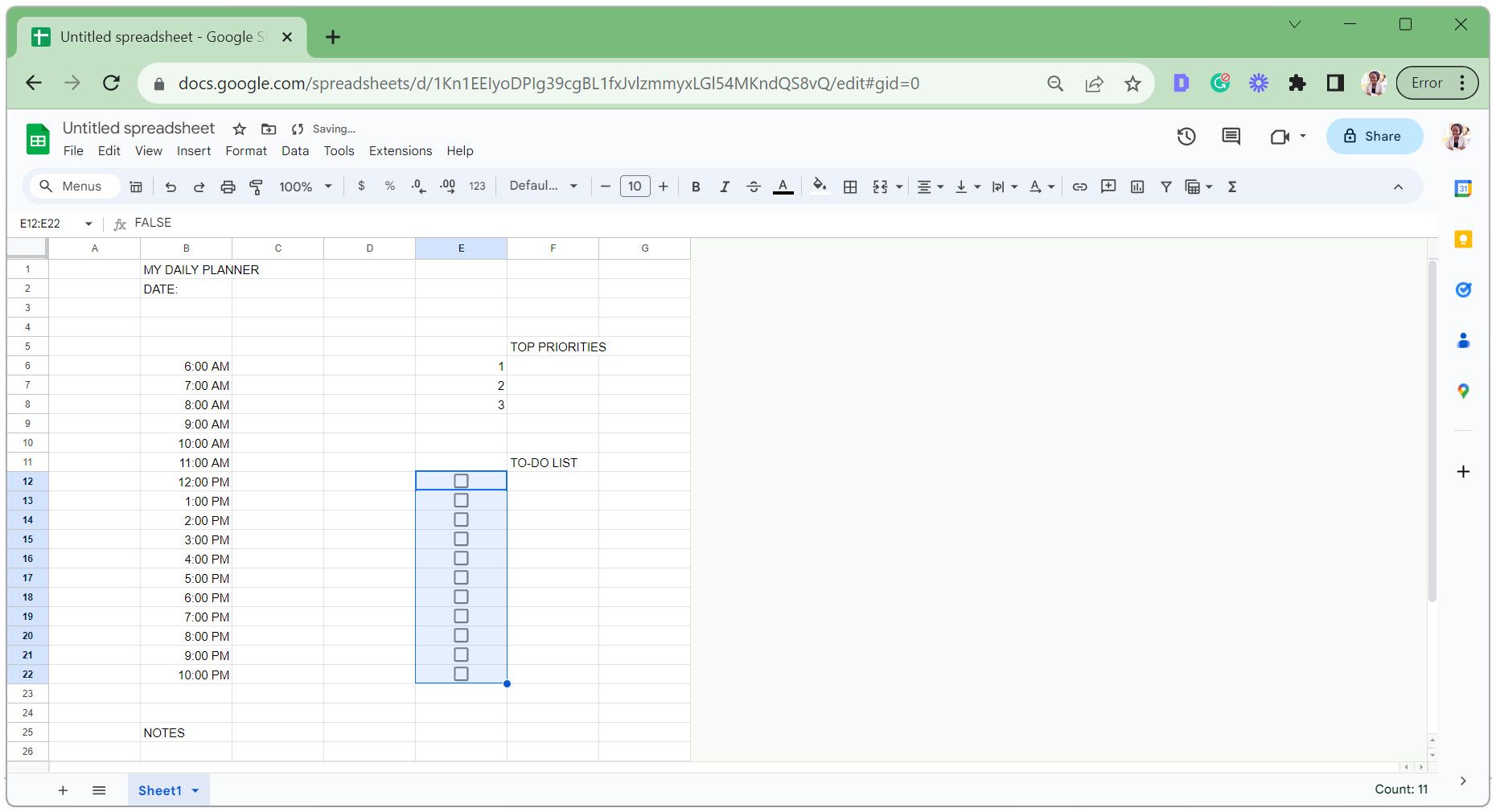Click the Share button
The width and height of the screenshot is (1496, 812).
pyautogui.click(x=1375, y=136)
